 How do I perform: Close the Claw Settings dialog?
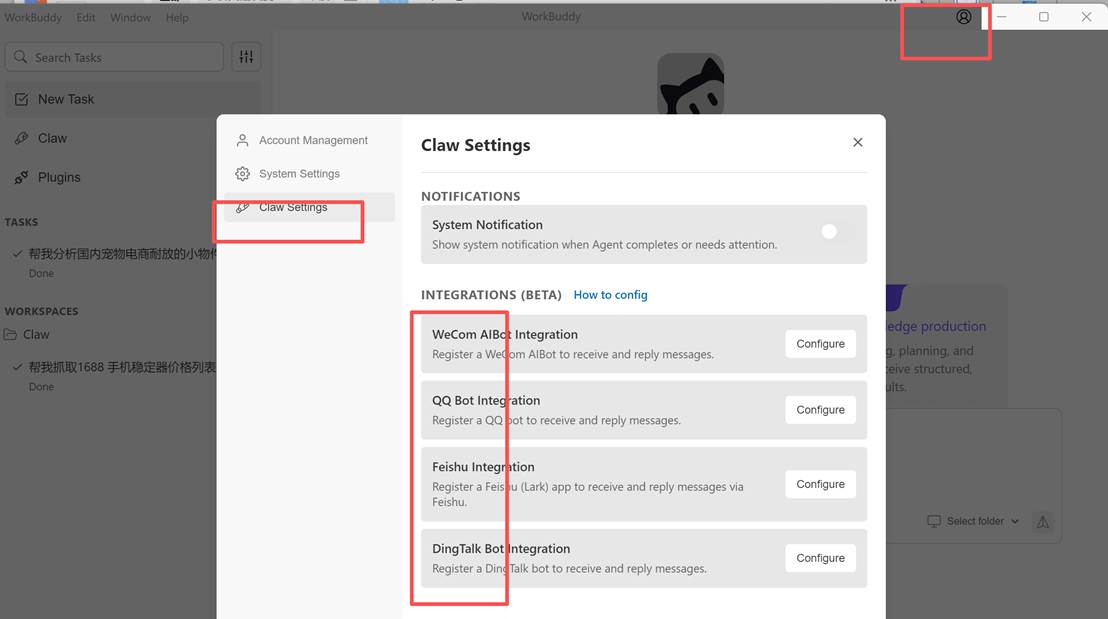[858, 142]
